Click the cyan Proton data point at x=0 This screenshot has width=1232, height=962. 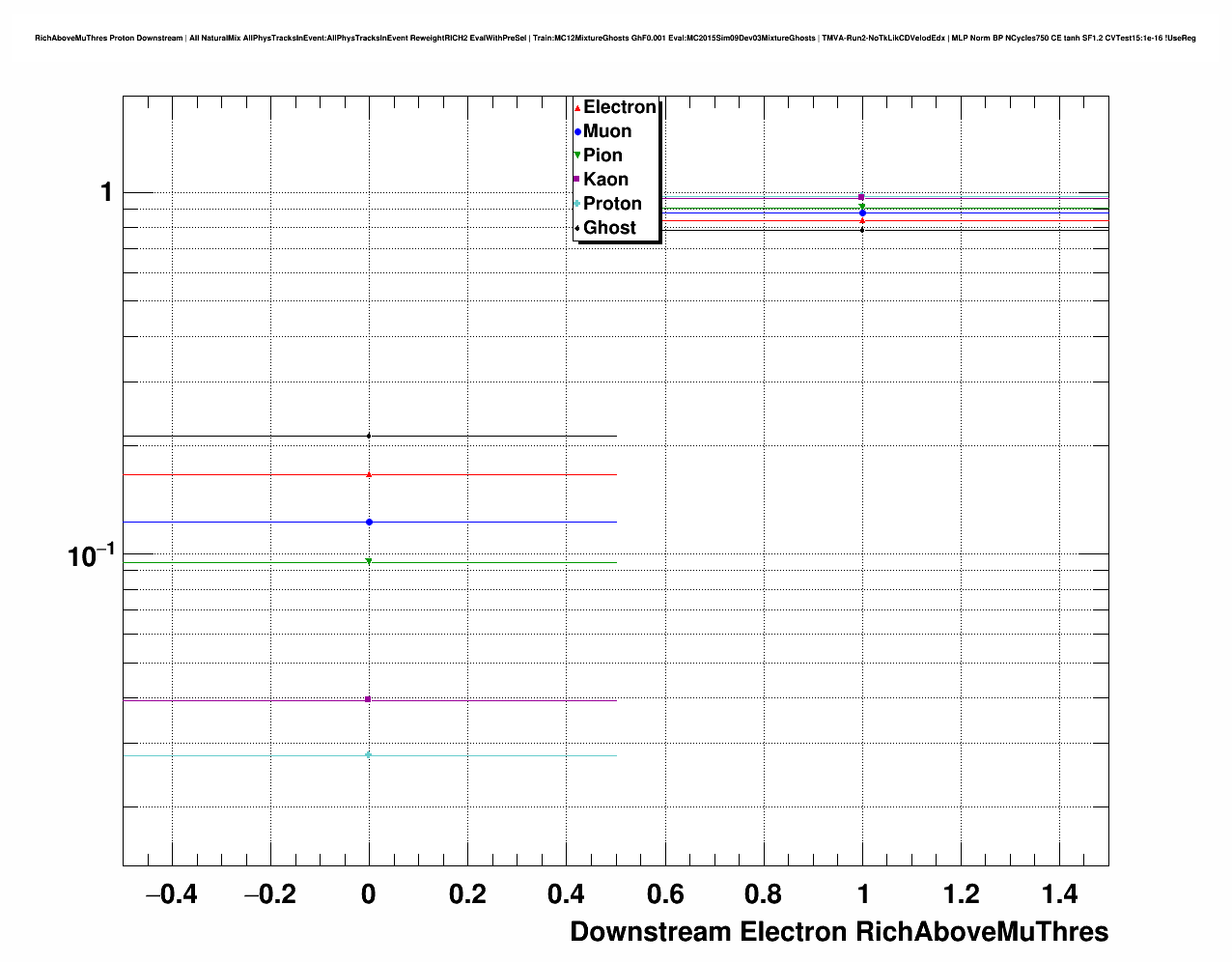368,755
